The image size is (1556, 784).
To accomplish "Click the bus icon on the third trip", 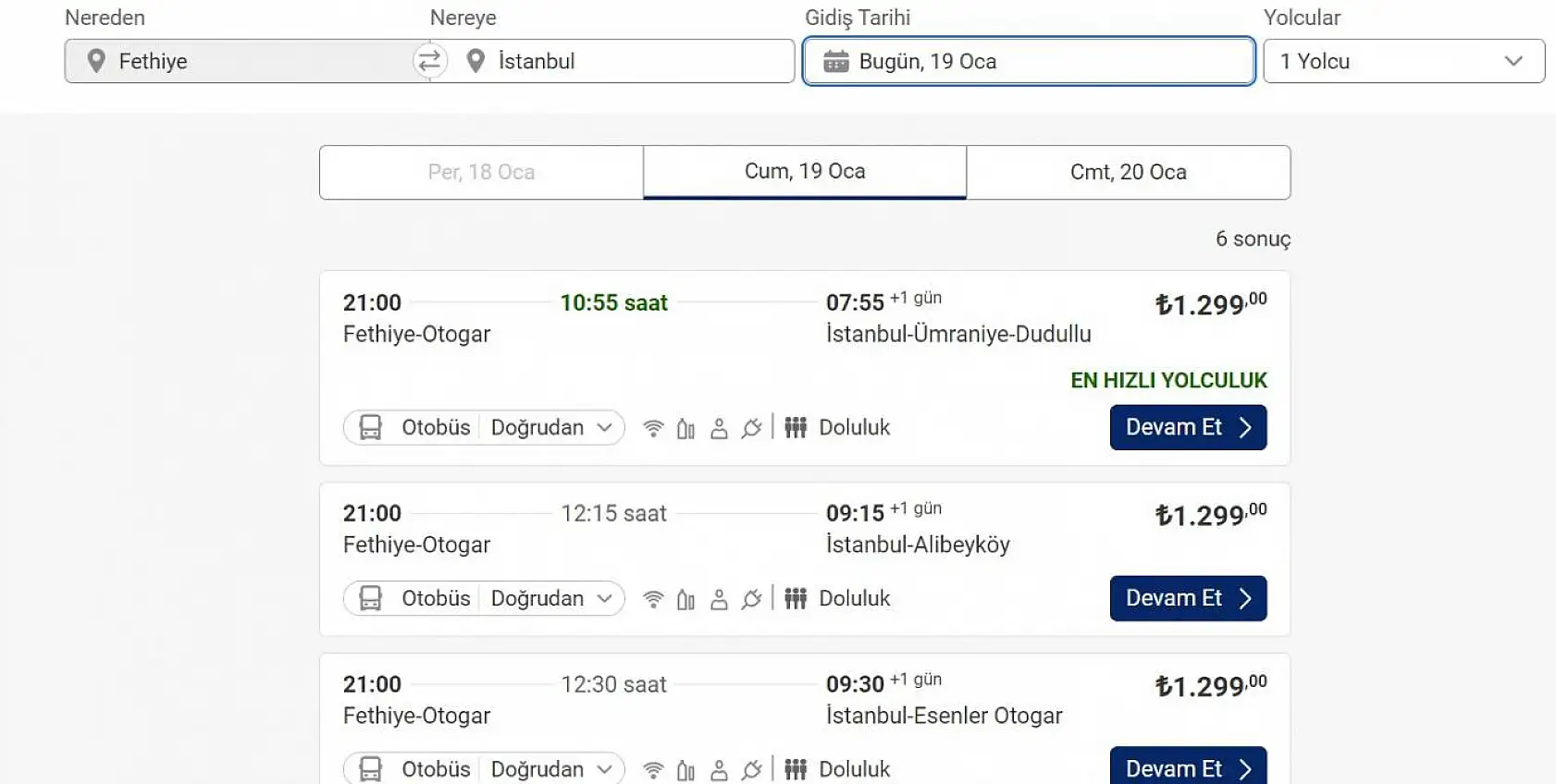I will pyautogui.click(x=371, y=768).
